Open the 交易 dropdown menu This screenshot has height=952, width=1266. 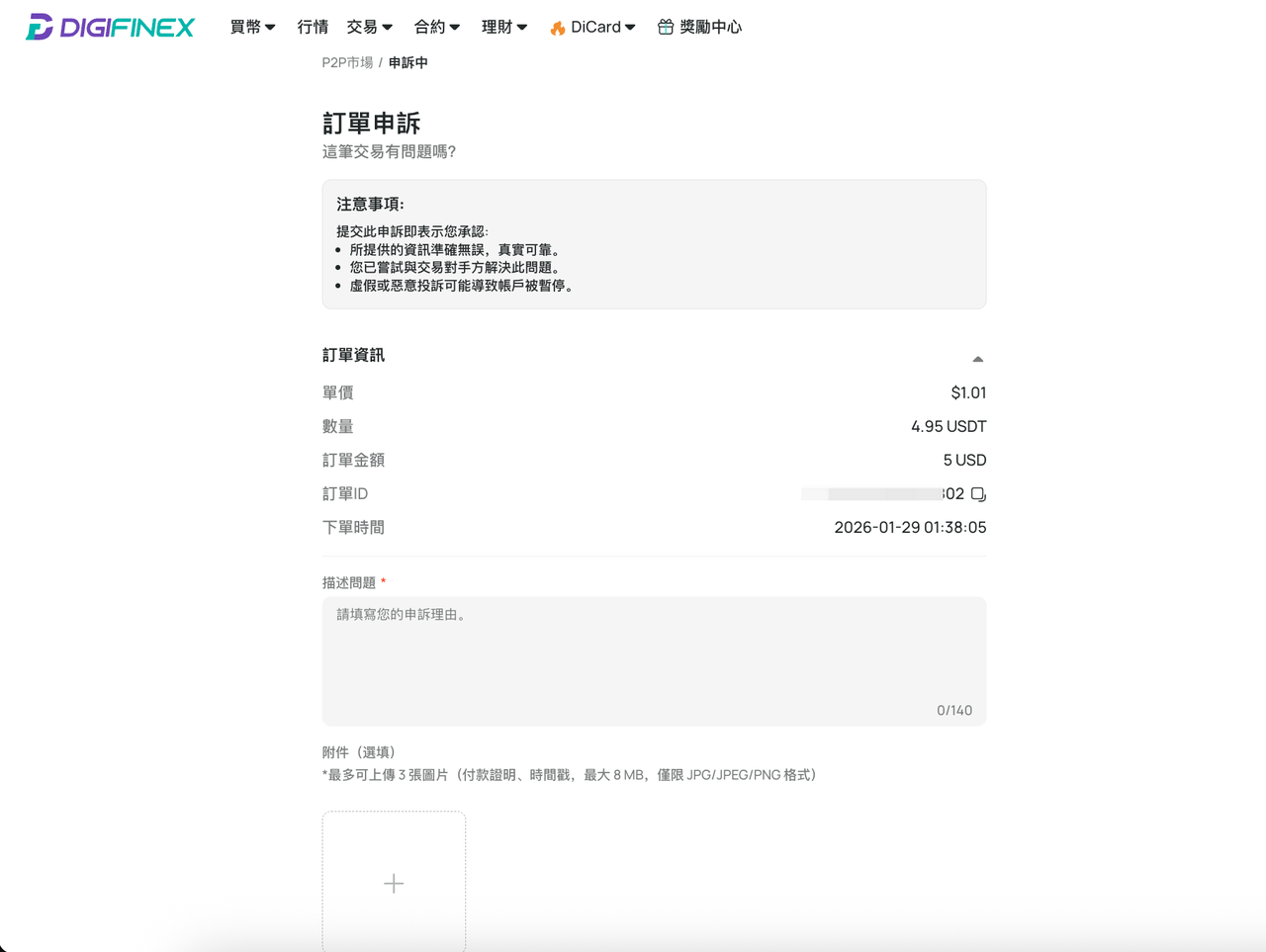[x=370, y=28]
